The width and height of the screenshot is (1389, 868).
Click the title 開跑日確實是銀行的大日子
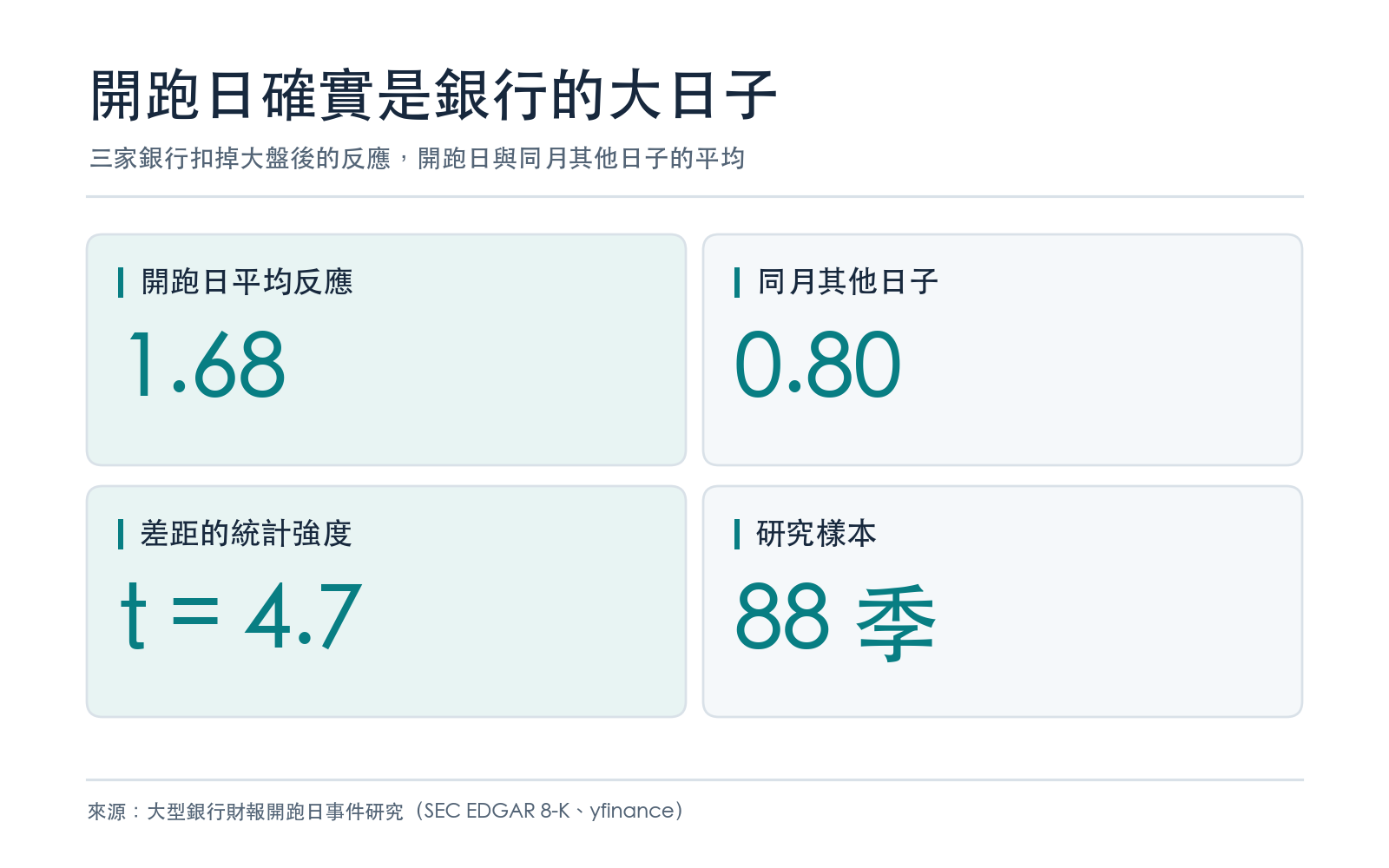click(x=433, y=95)
